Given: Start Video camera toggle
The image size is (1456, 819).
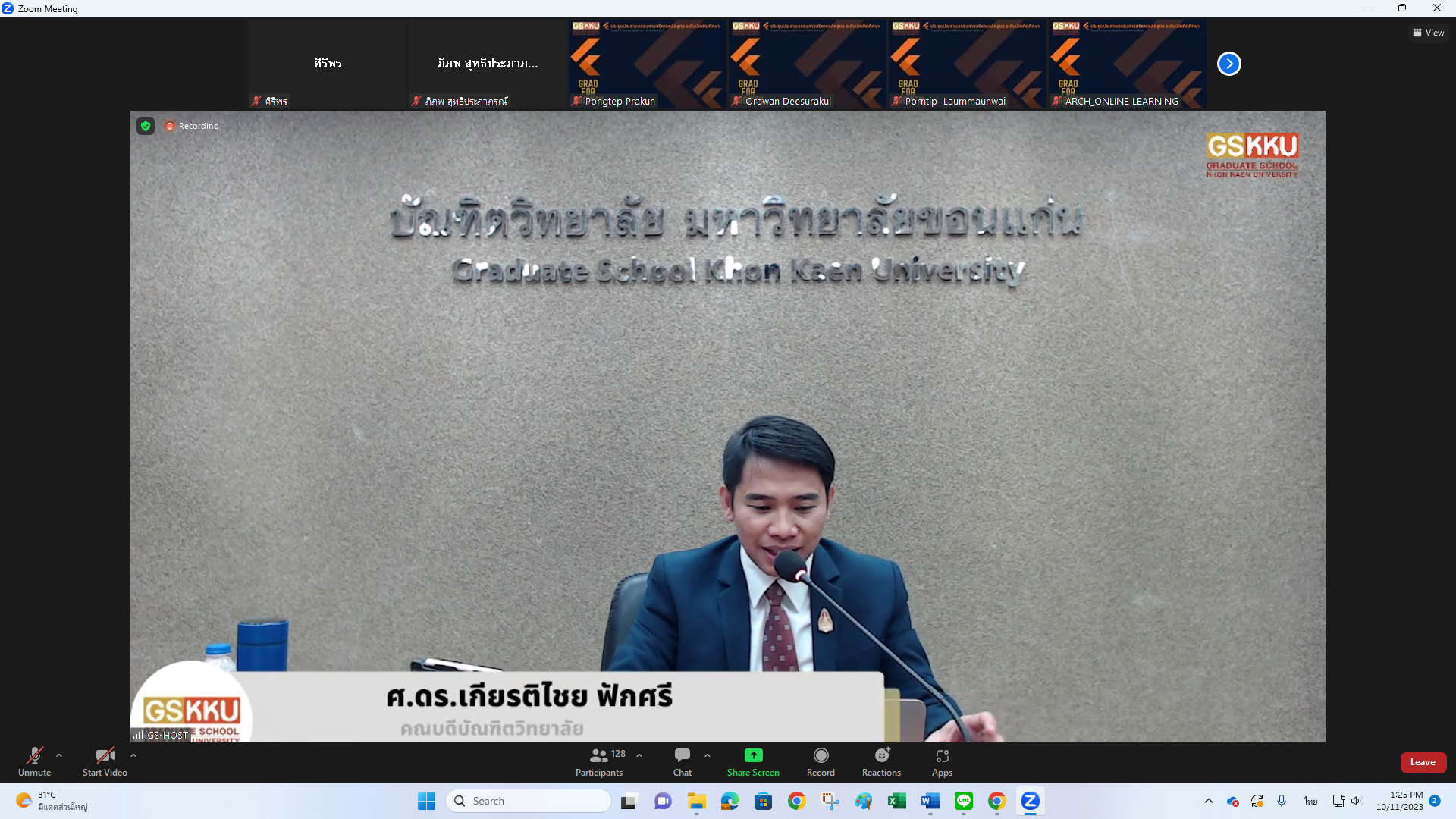Looking at the screenshot, I should click(x=105, y=756).
